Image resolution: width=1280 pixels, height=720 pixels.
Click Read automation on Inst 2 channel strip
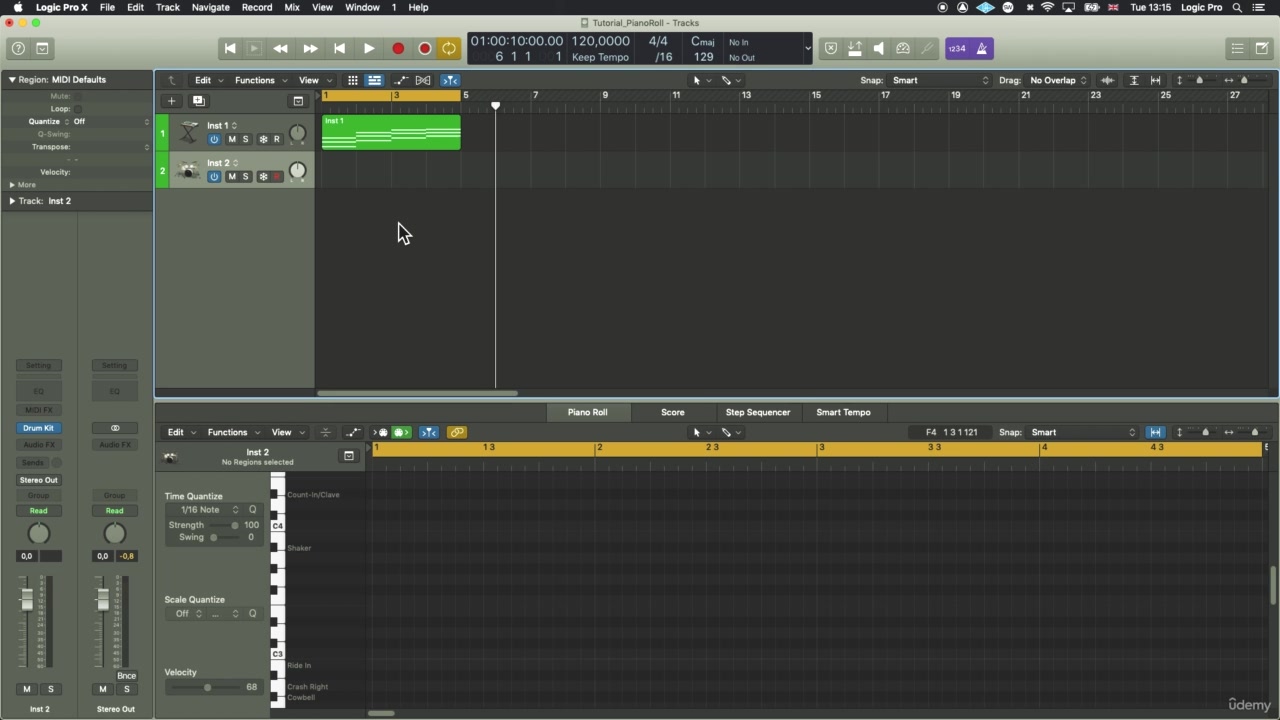(38, 511)
